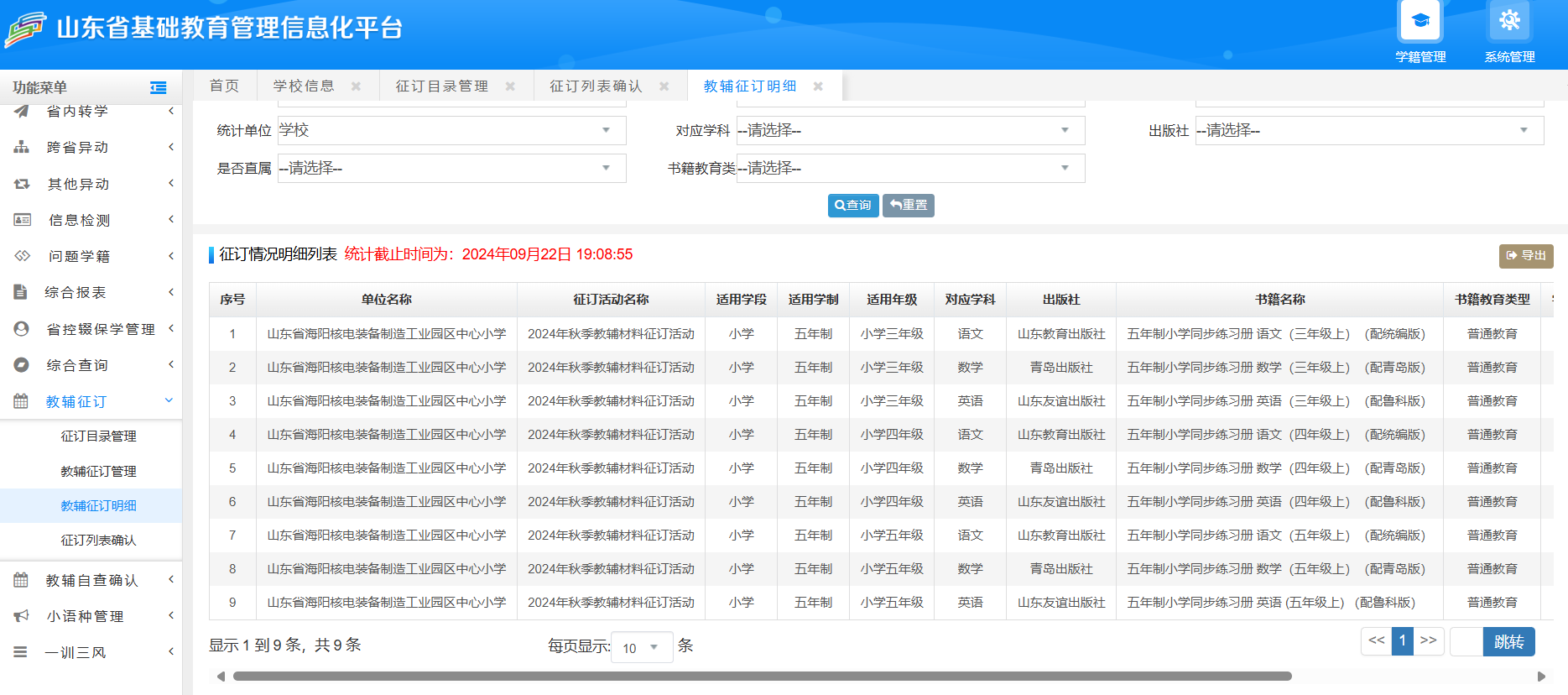
Task: Open 征订列表确认 in sidebar
Action: tap(98, 541)
